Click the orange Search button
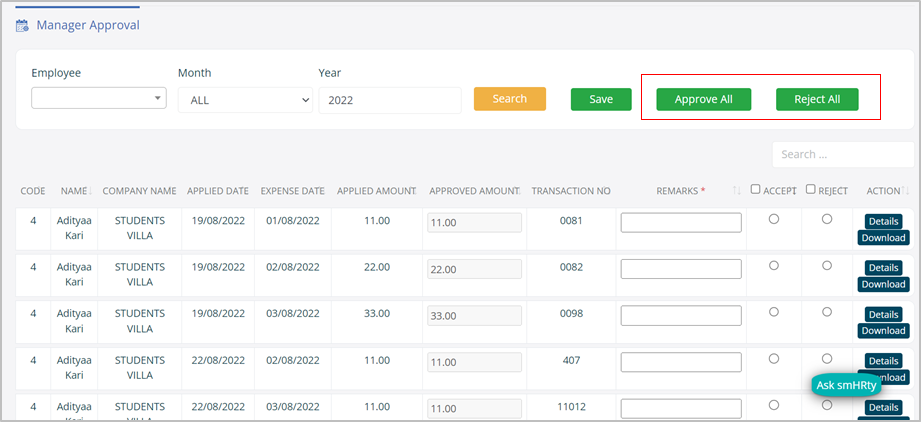Image resolution: width=921 pixels, height=422 pixels. [x=509, y=99]
